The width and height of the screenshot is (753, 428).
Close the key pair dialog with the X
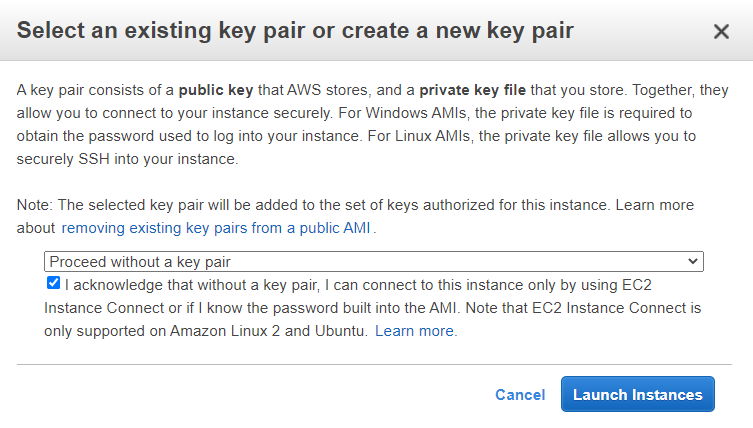point(721,32)
